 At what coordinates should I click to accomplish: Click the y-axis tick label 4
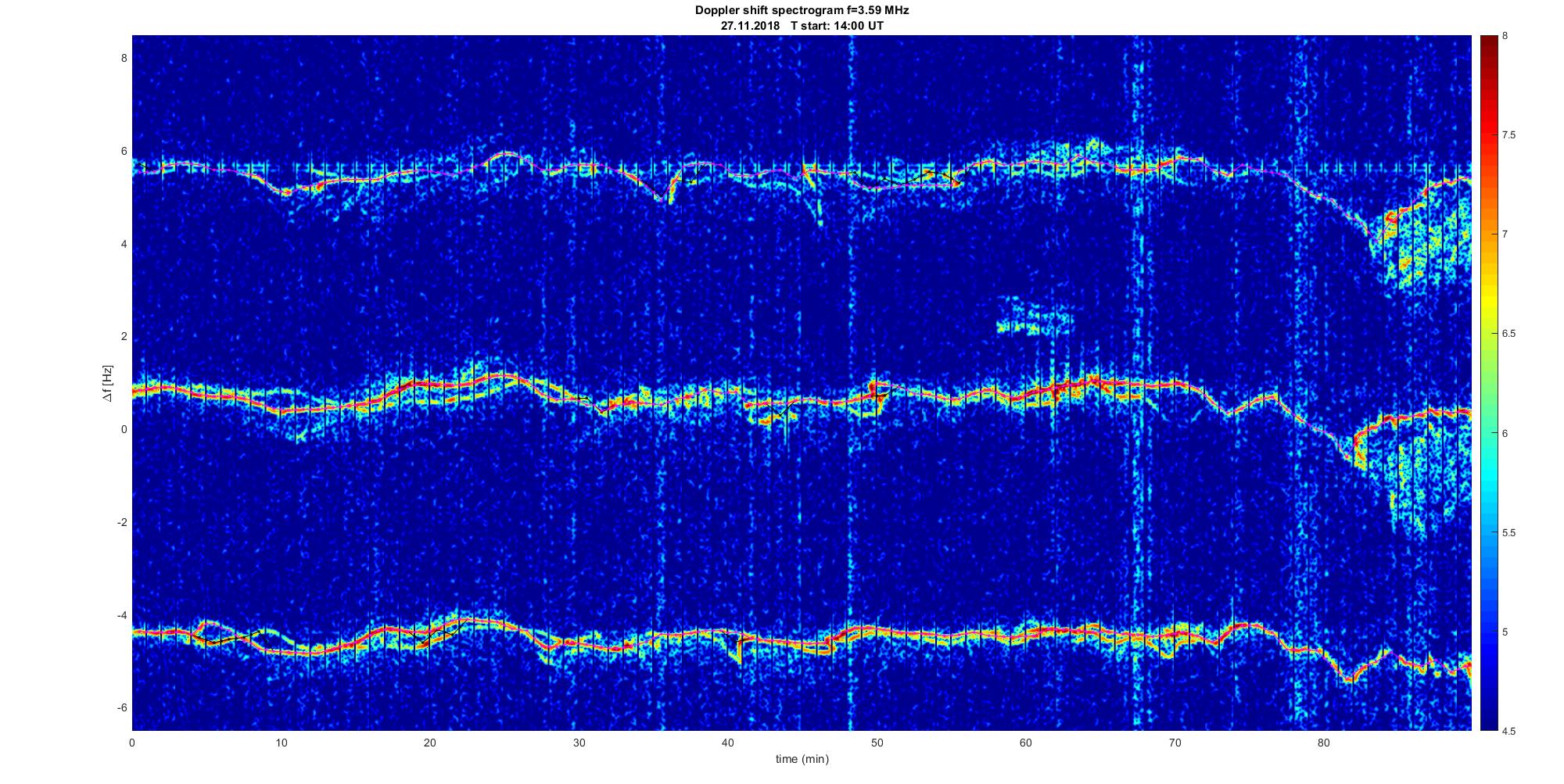point(124,244)
